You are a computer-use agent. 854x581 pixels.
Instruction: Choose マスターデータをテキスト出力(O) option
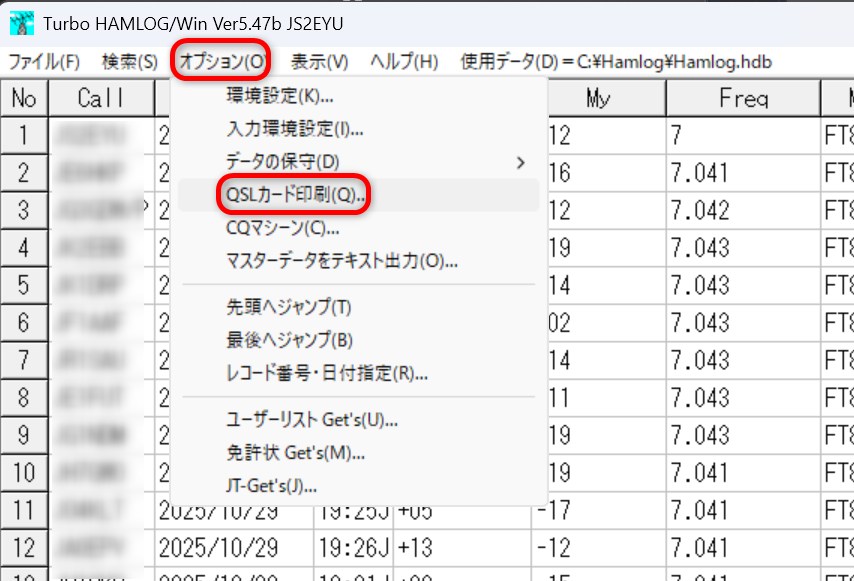coord(342,262)
